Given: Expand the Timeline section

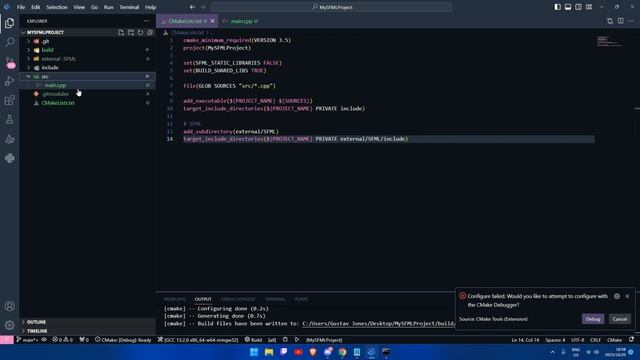Looking at the screenshot, I should pos(88,331).
